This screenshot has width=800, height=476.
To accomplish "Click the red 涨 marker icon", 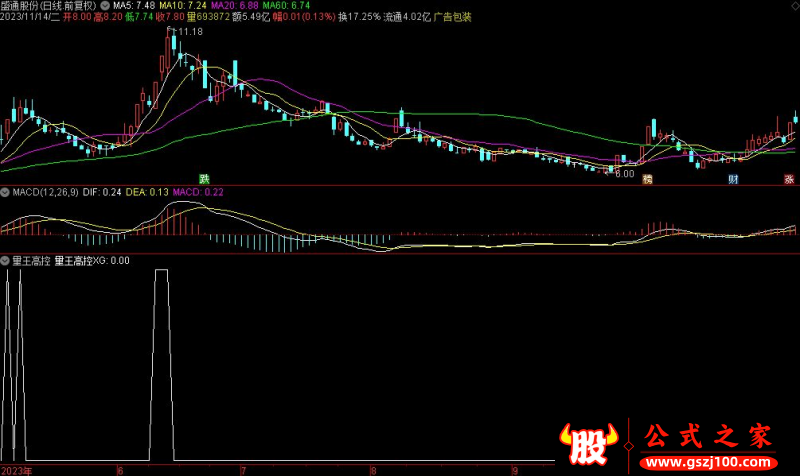I will click(789, 179).
